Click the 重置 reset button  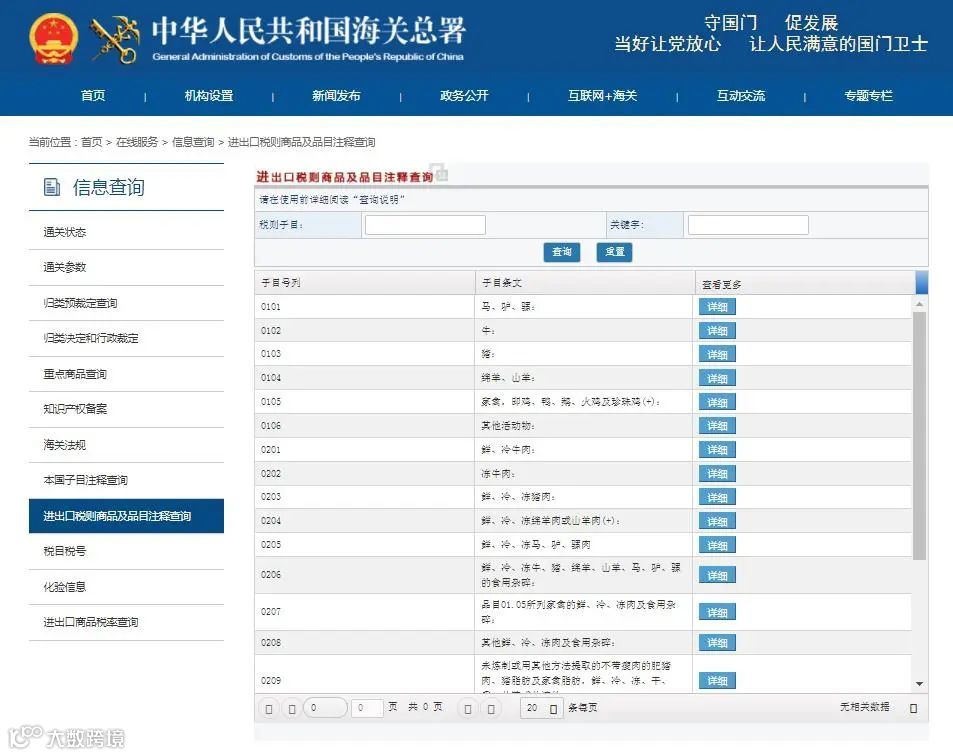(x=614, y=252)
